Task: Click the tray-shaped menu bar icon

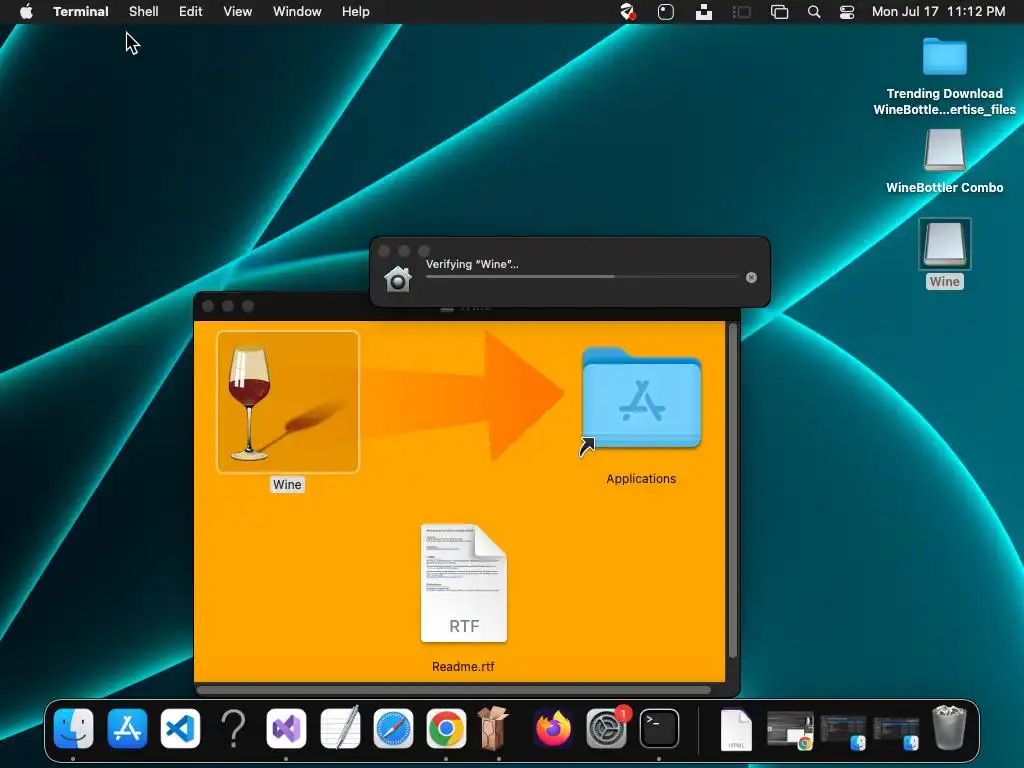Action: [x=703, y=12]
